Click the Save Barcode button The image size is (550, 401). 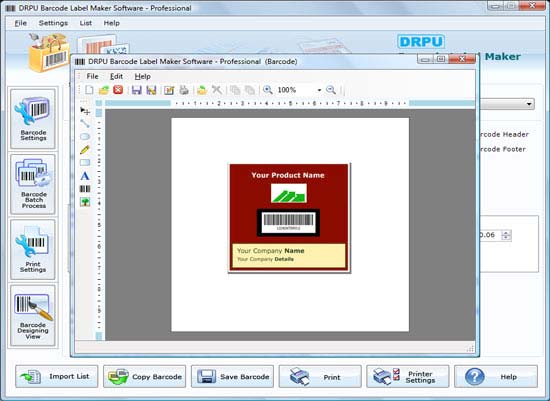click(x=232, y=376)
